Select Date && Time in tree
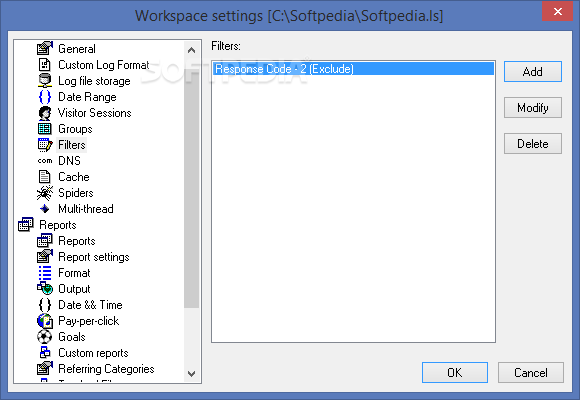The width and height of the screenshot is (580, 400). pos(90,305)
